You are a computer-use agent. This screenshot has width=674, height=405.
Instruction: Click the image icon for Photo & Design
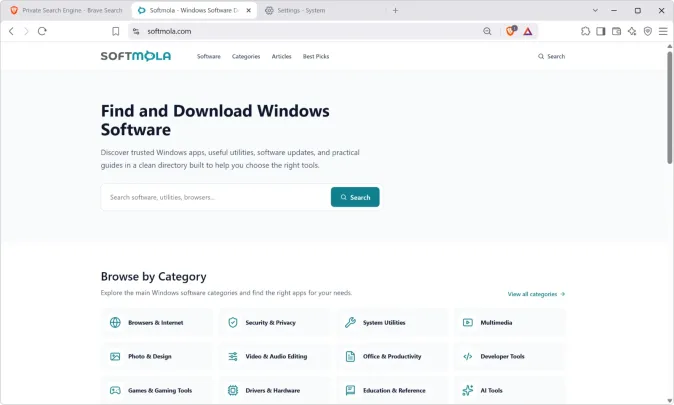coord(115,356)
